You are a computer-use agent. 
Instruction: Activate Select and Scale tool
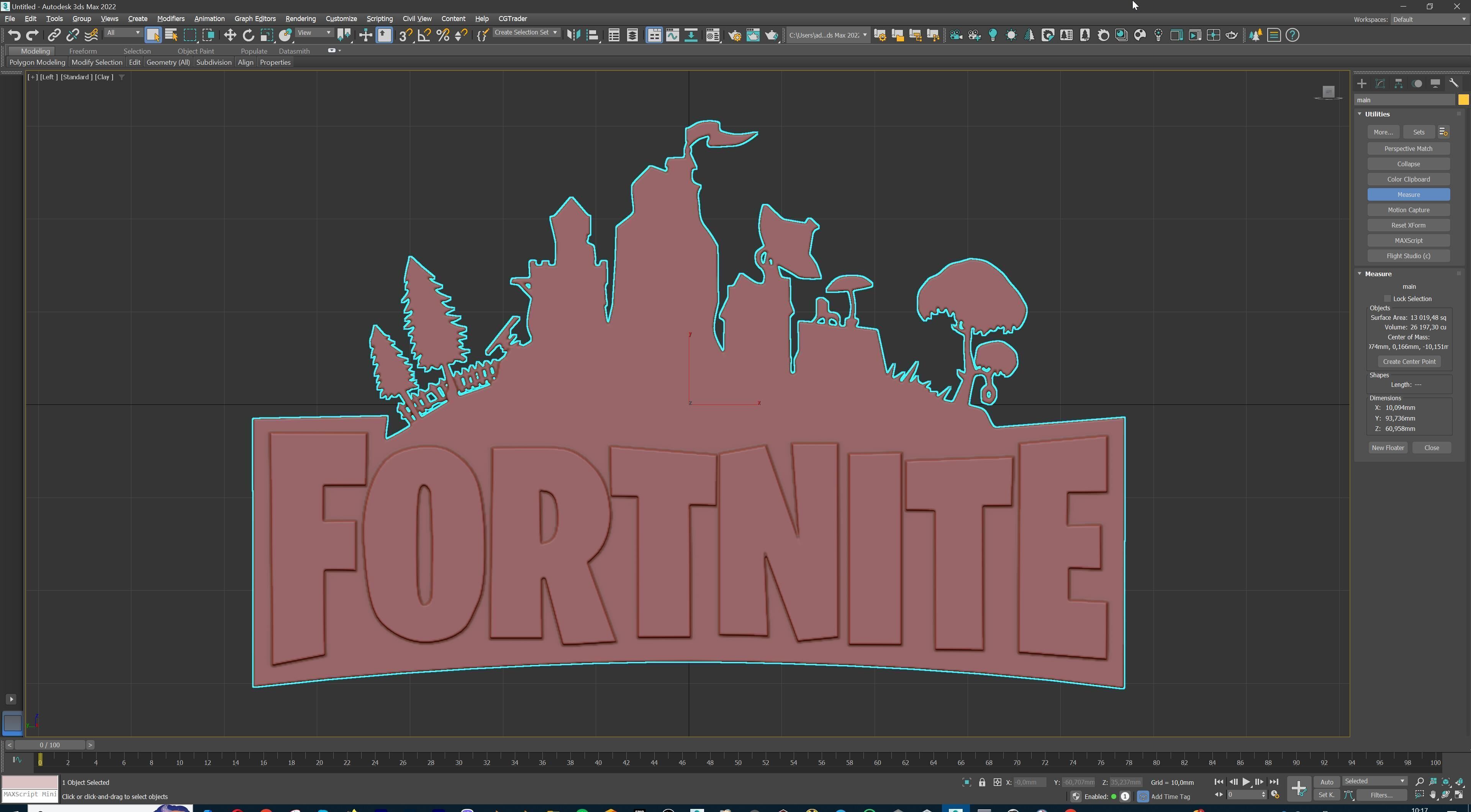coord(267,35)
